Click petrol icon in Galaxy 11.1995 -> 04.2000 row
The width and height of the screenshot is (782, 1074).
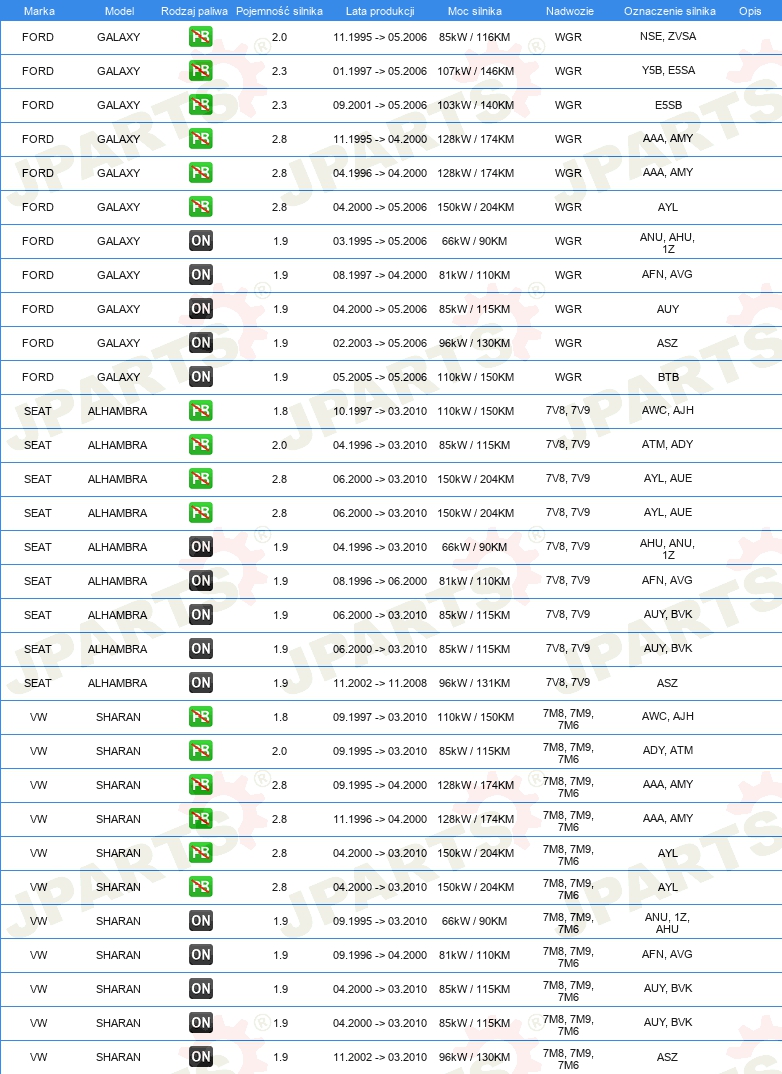(201, 138)
